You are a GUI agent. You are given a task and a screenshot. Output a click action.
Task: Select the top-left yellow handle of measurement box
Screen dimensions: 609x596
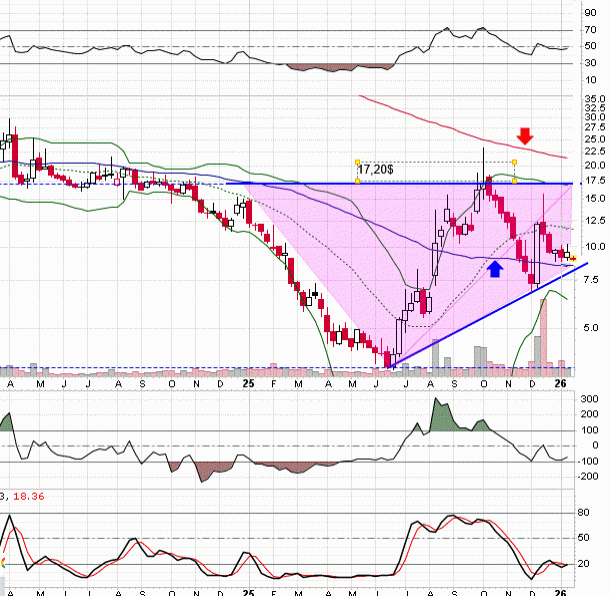tap(357, 162)
